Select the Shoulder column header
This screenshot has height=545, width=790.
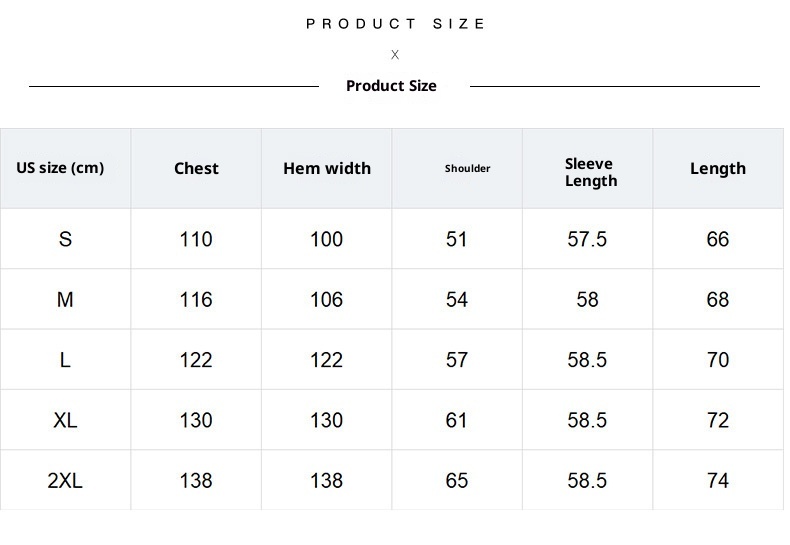click(x=467, y=169)
